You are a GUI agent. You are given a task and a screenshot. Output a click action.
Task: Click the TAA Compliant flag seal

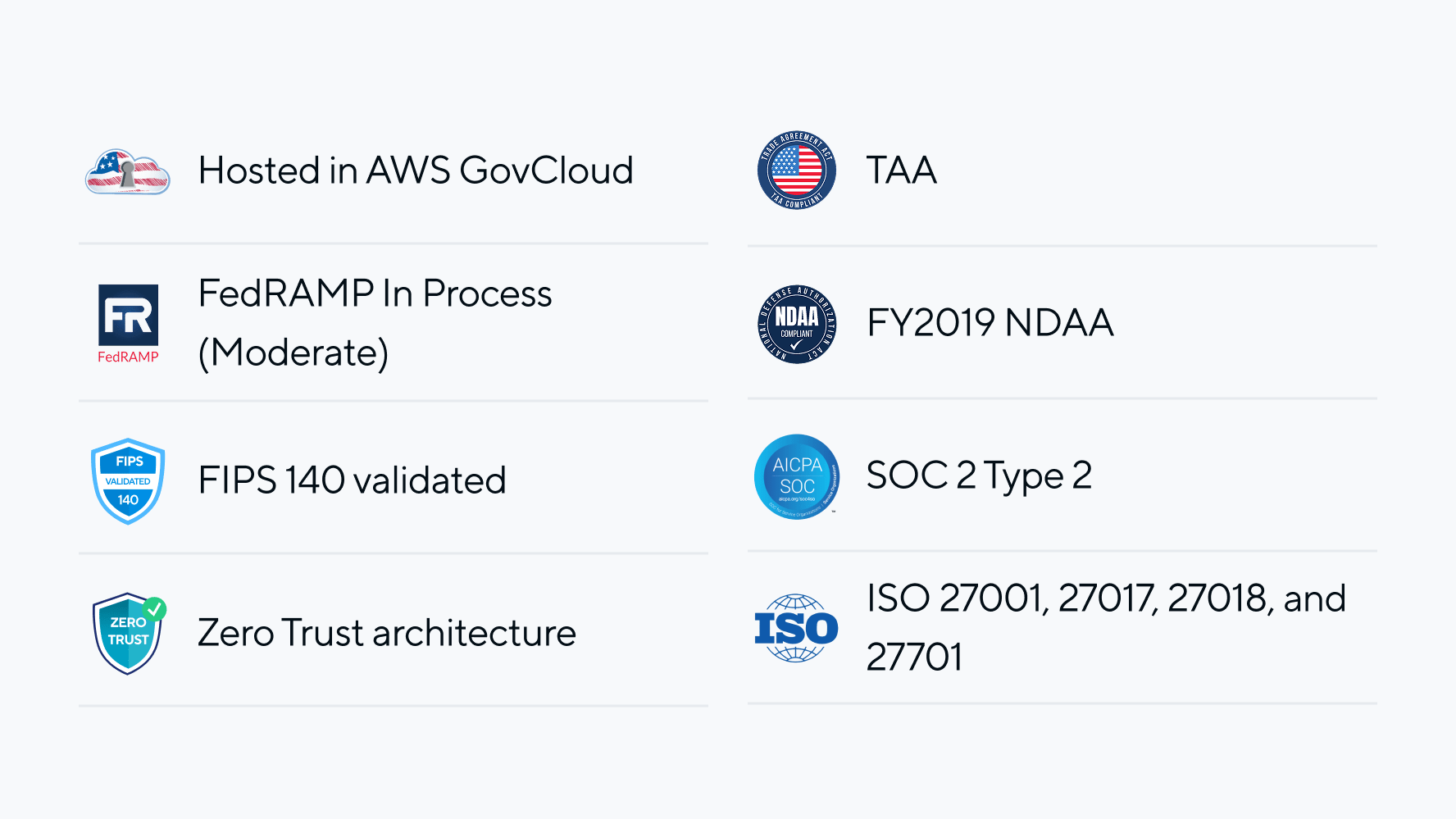(x=796, y=171)
